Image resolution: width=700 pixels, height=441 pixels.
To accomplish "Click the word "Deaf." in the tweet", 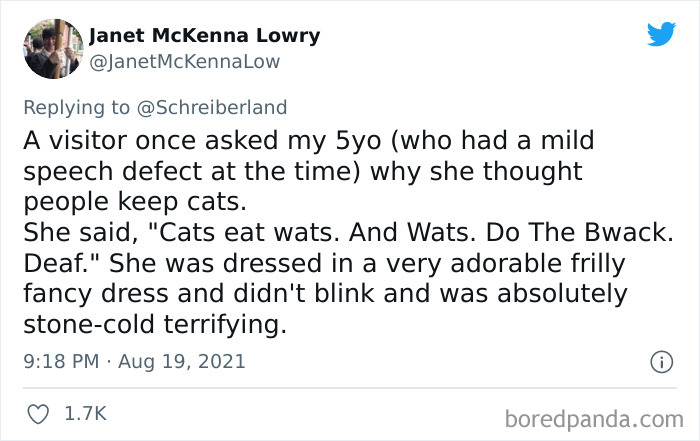I will click(x=54, y=267).
